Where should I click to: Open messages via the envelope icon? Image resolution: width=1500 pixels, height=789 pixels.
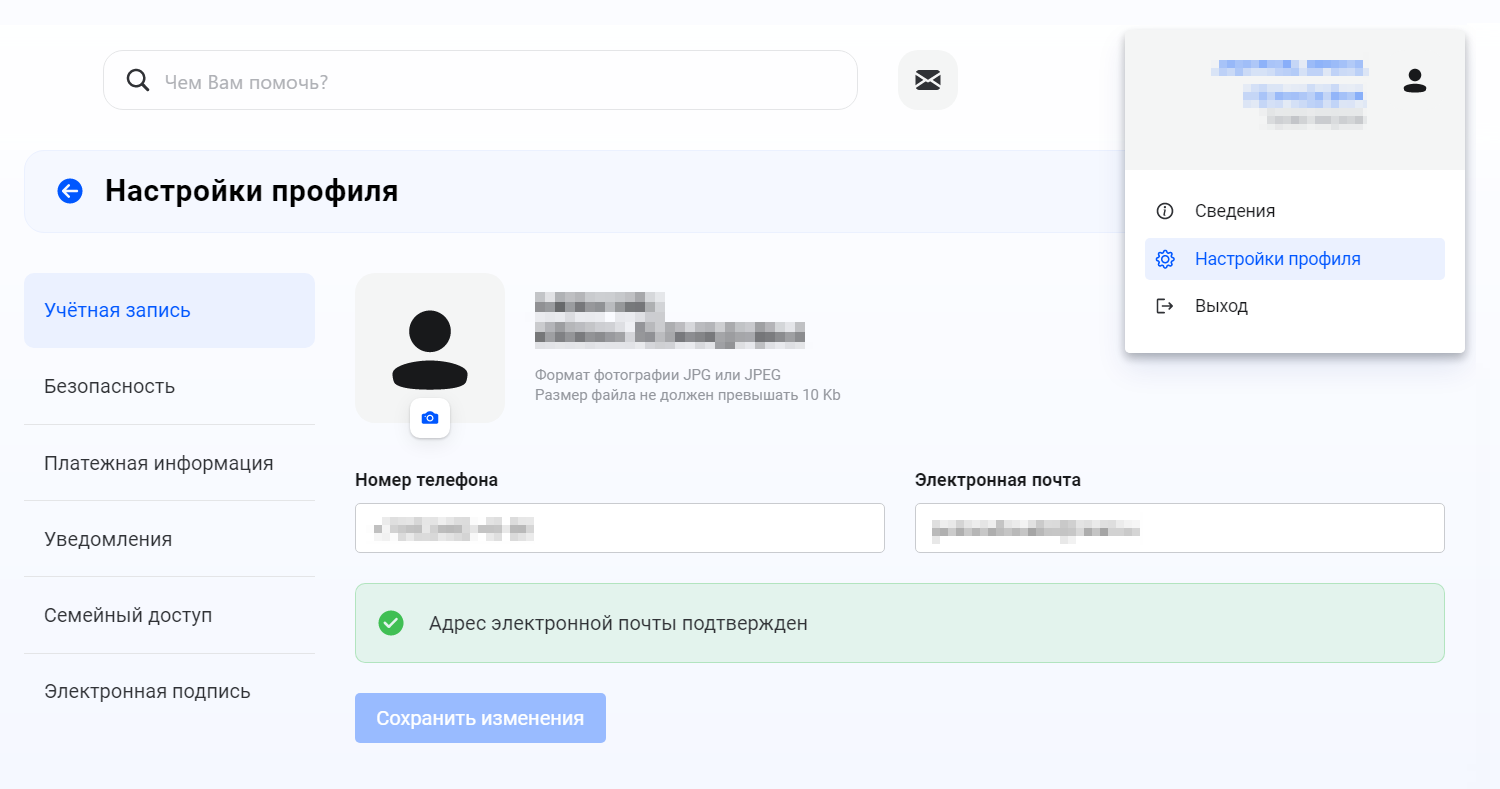[928, 80]
